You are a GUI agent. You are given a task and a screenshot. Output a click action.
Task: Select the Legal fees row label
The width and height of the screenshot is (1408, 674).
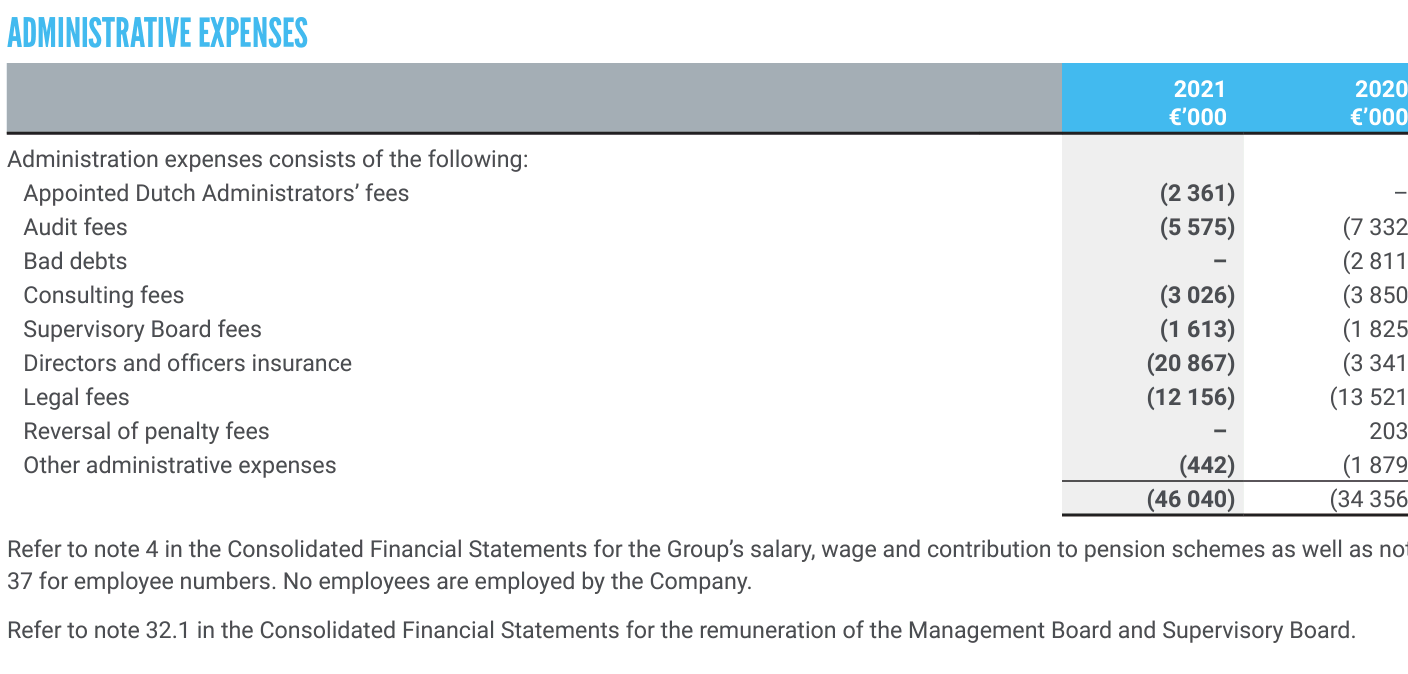[x=76, y=397]
